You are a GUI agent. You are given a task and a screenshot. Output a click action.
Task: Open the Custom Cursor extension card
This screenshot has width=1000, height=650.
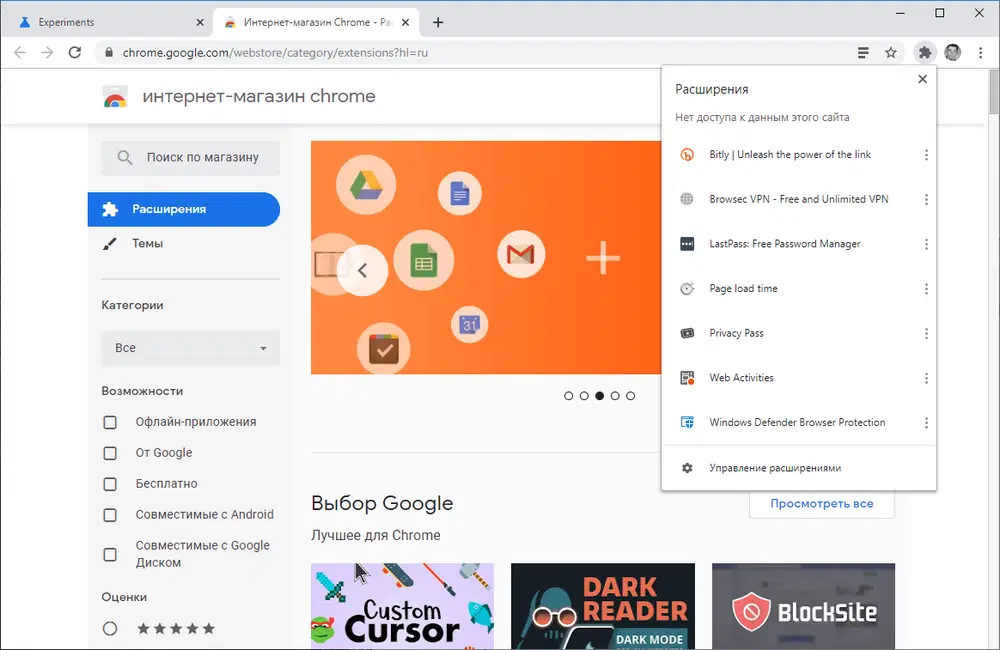402,606
